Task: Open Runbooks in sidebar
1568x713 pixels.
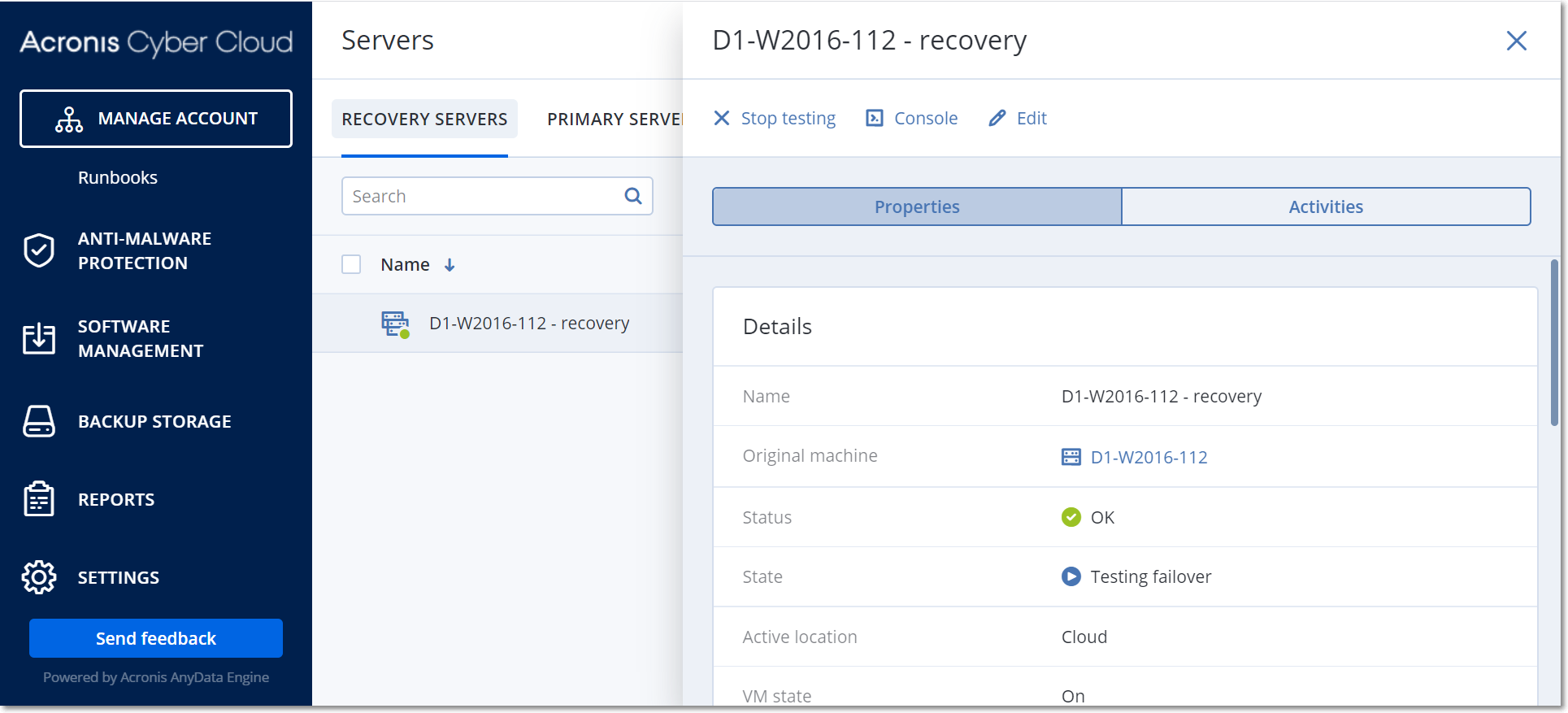Action: pyautogui.click(x=118, y=177)
